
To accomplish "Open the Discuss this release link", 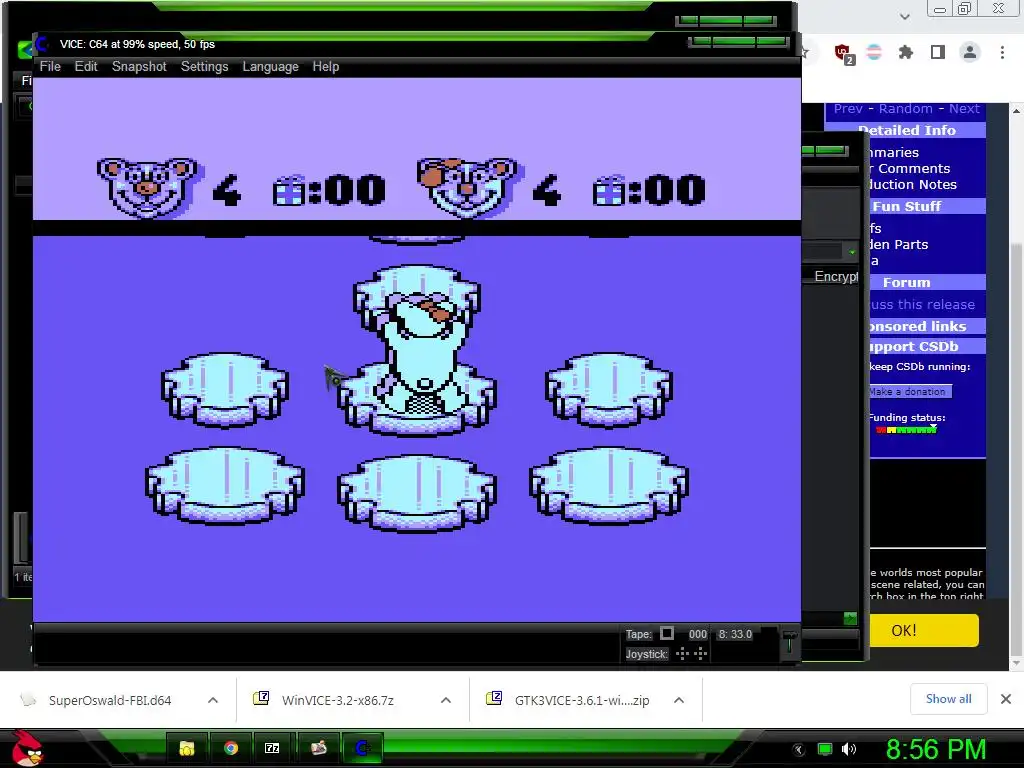I will pos(922,304).
